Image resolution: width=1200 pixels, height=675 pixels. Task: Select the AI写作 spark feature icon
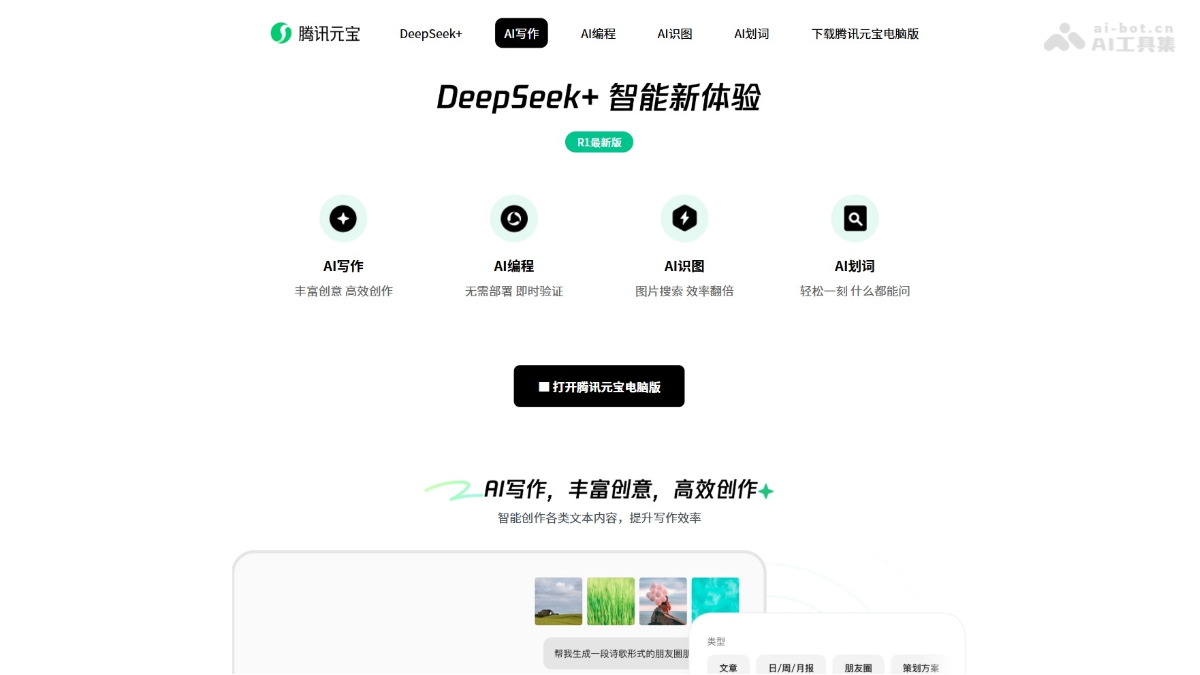tap(343, 218)
